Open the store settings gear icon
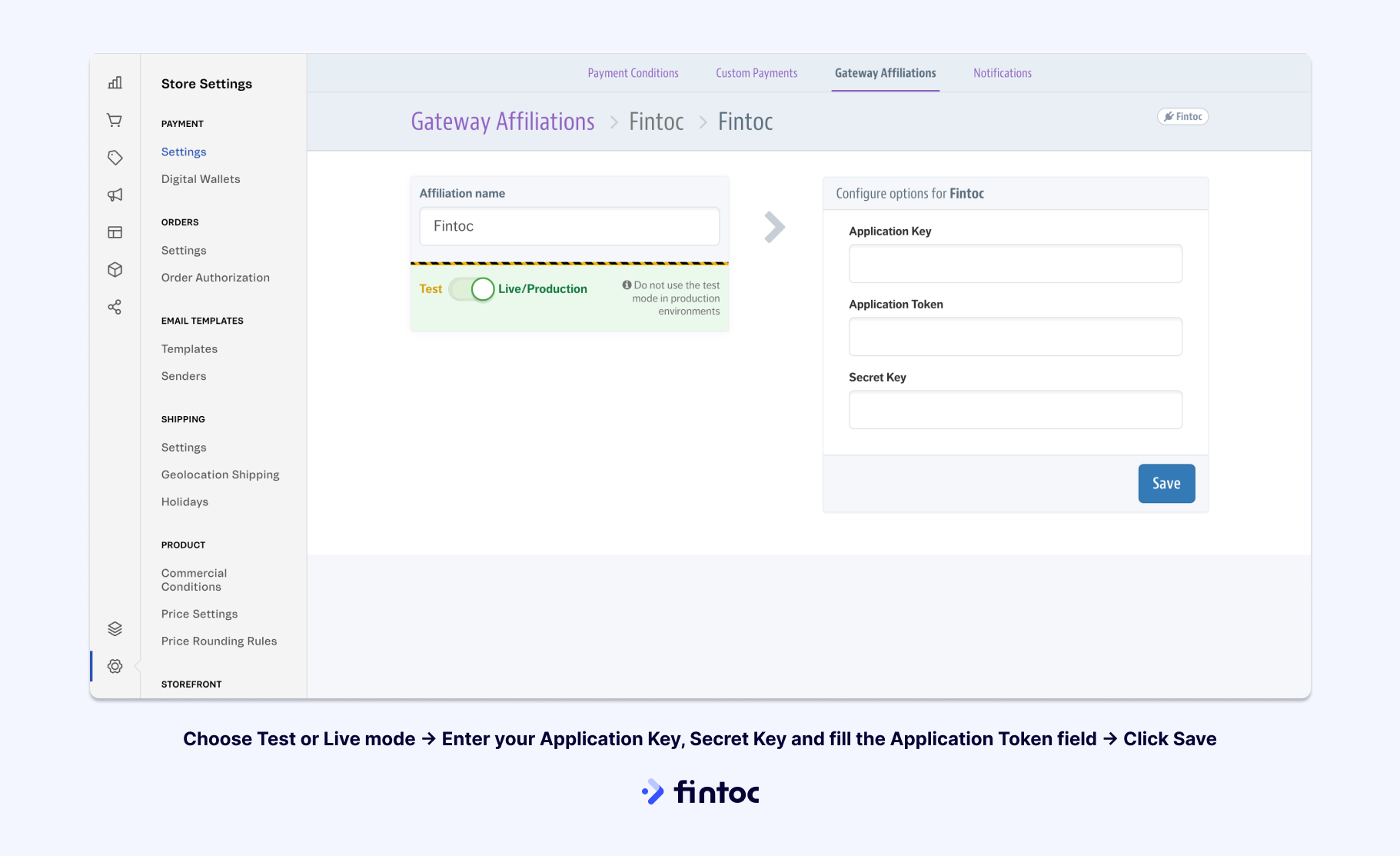1400x856 pixels. click(x=115, y=666)
